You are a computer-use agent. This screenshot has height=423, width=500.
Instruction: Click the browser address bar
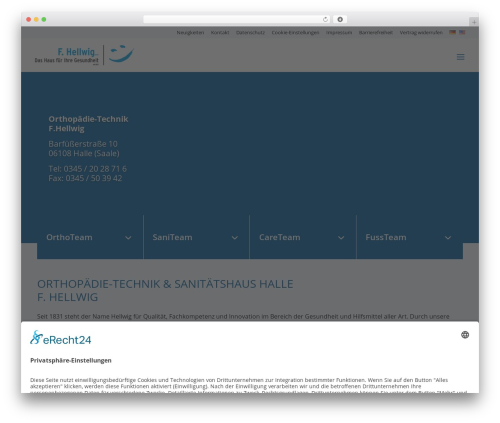(x=237, y=19)
